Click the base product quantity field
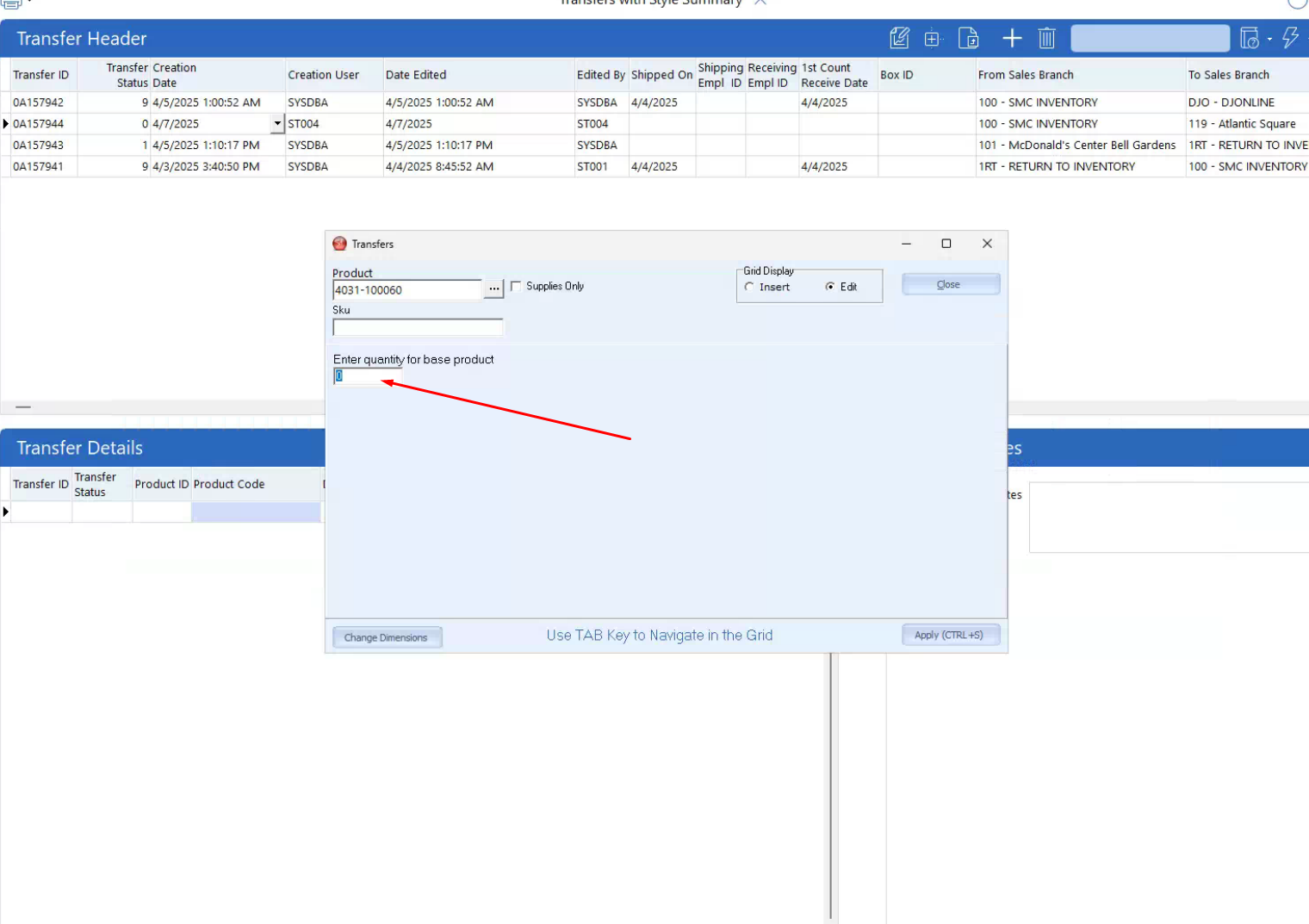Viewport: 1309px width, 924px height. (367, 375)
